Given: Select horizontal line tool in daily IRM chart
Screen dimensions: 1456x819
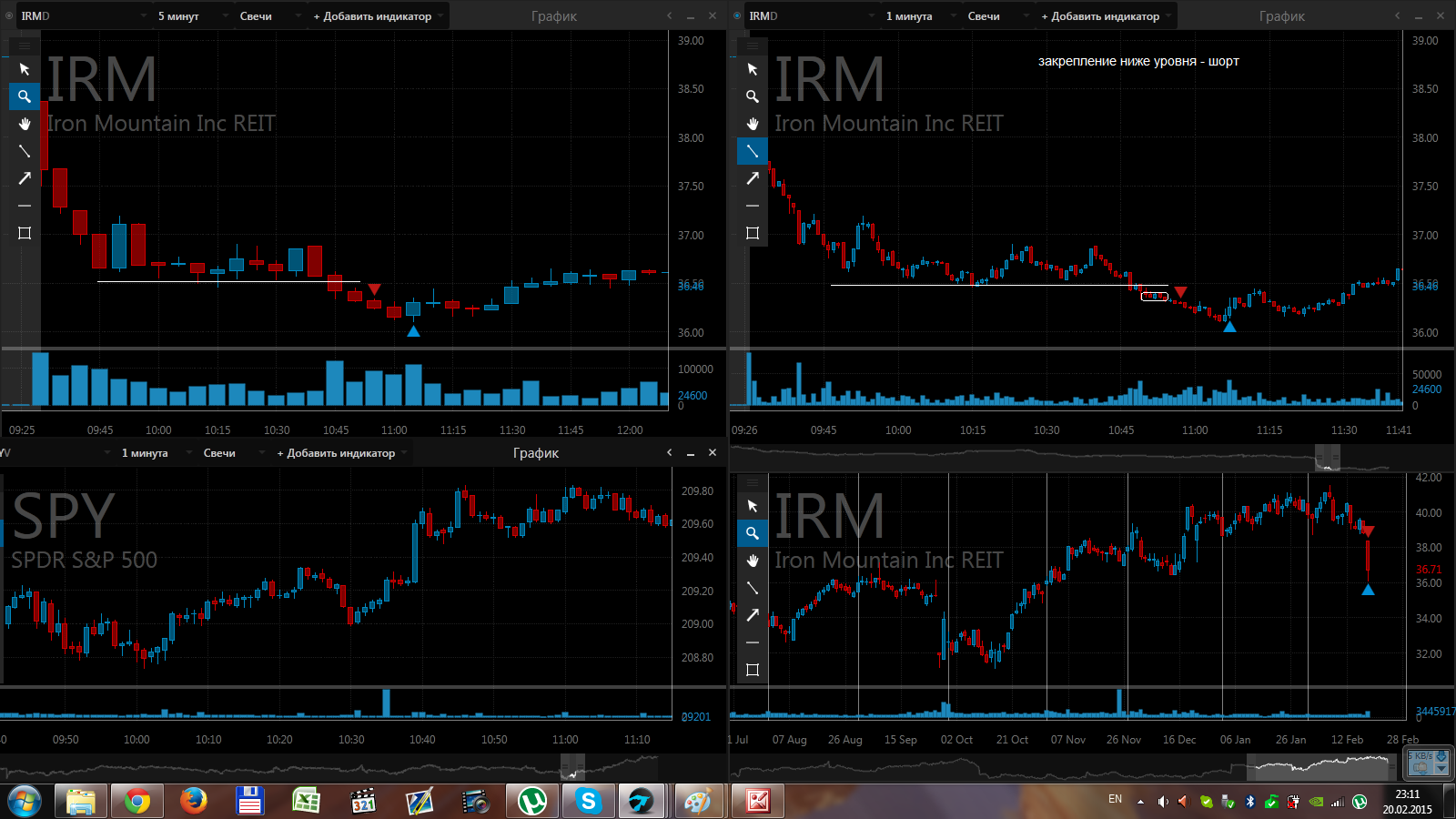Looking at the screenshot, I should 753,642.
